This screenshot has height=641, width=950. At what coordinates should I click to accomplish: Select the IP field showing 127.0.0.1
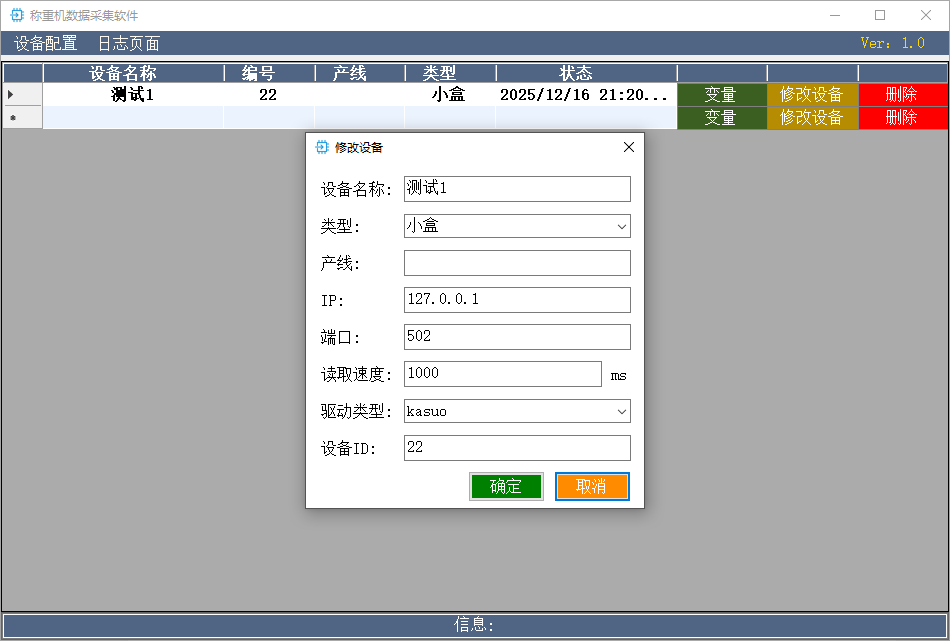517,299
